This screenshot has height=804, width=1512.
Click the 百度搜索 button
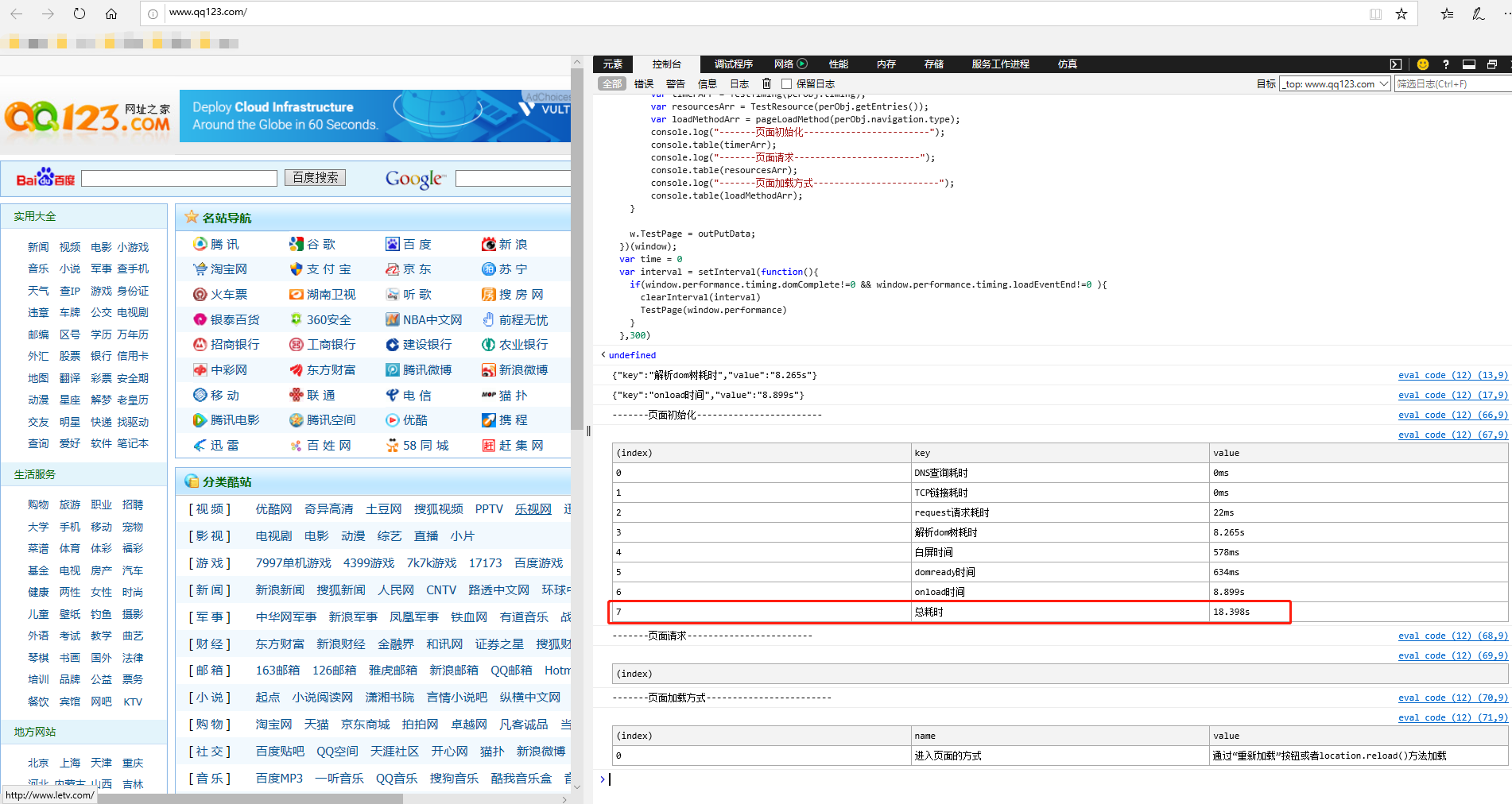click(x=315, y=177)
